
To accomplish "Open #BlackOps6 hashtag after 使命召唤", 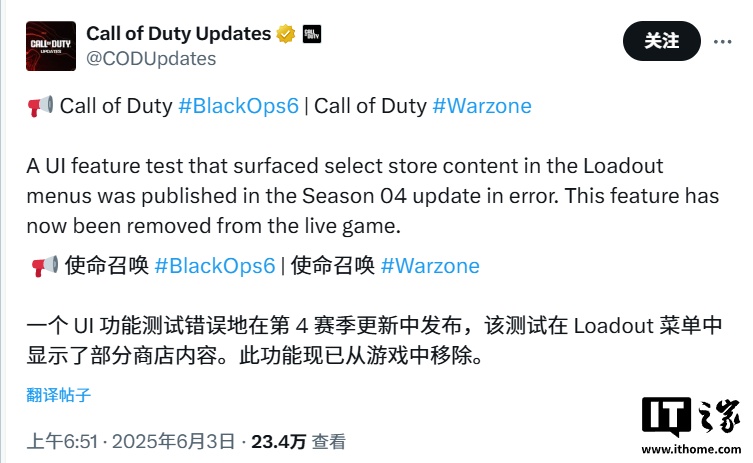I will (x=215, y=266).
